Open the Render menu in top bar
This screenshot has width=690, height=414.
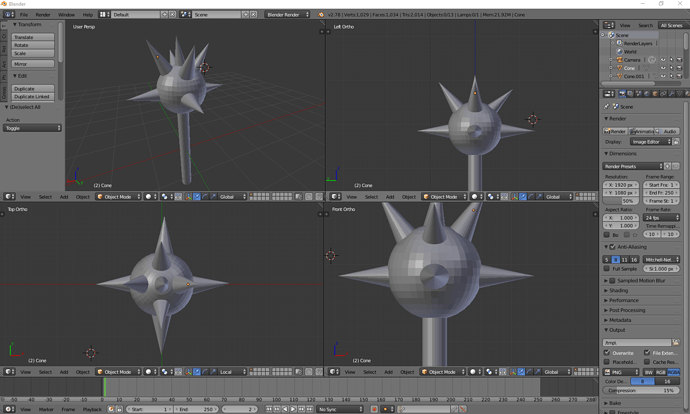(43, 15)
